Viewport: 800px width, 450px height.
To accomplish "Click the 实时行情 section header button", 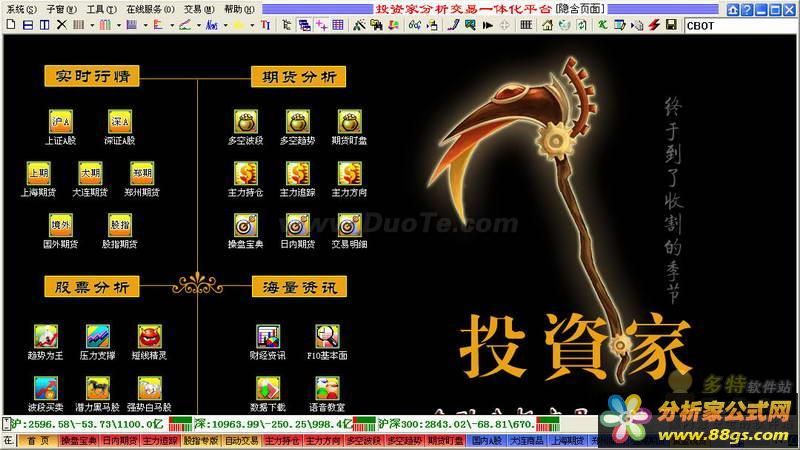I will click(92, 76).
